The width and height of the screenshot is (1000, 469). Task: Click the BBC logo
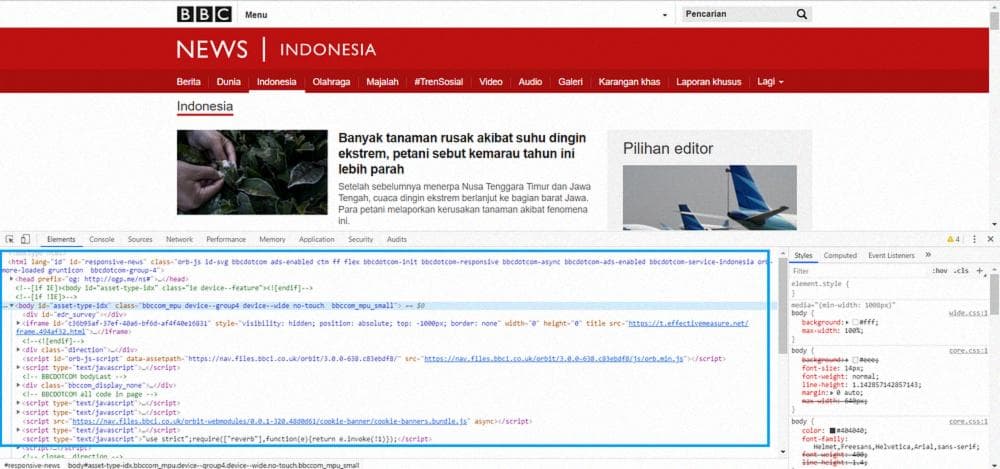click(x=204, y=14)
